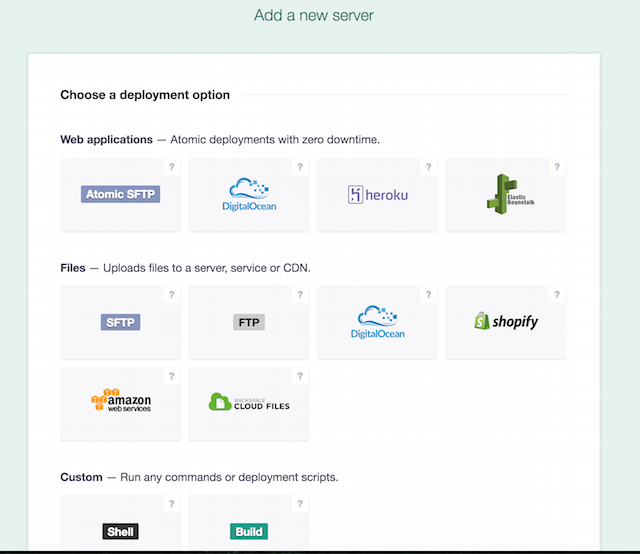The height and width of the screenshot is (554, 640).
Task: Click 'Atomic deployments with zero downtime.' text
Action: [x=275, y=140]
